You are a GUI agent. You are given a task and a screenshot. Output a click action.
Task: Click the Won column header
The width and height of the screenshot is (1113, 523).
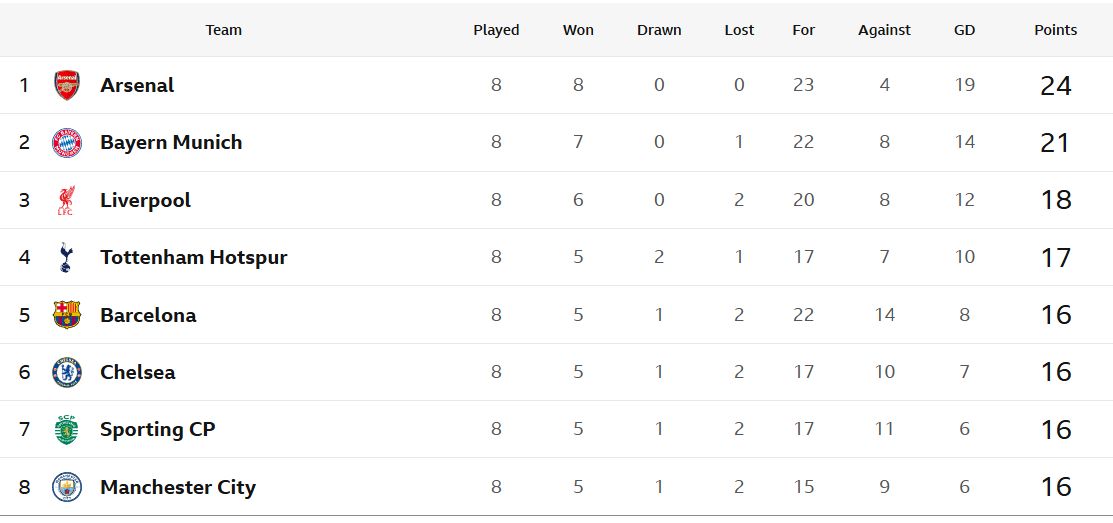coord(578,30)
